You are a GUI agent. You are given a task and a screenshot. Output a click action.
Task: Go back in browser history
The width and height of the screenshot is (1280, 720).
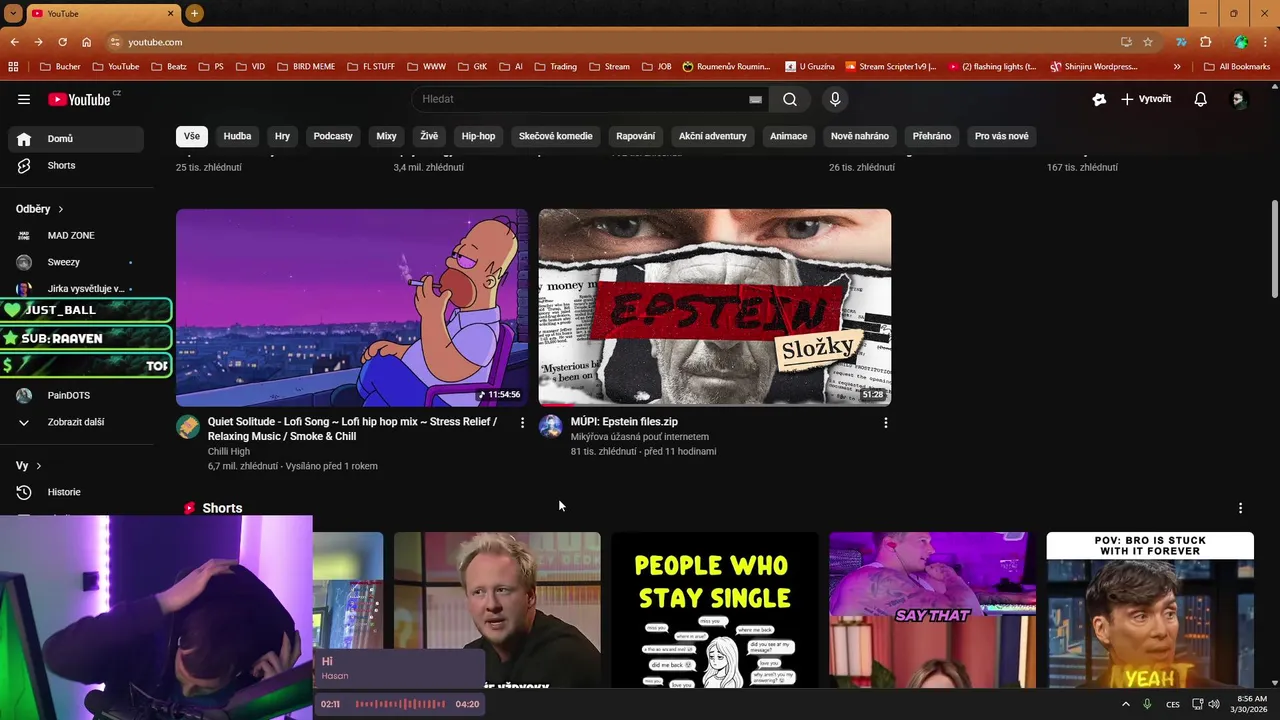coord(14,42)
